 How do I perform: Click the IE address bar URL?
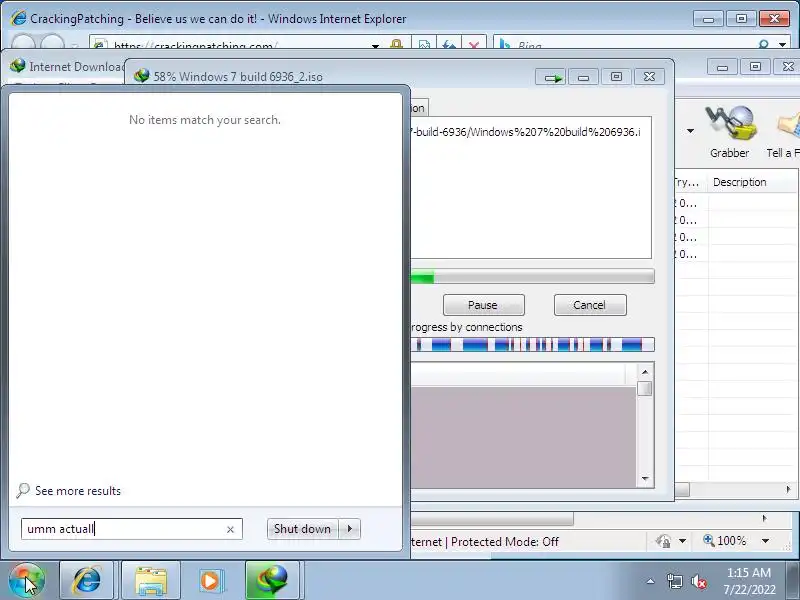[x=196, y=46]
